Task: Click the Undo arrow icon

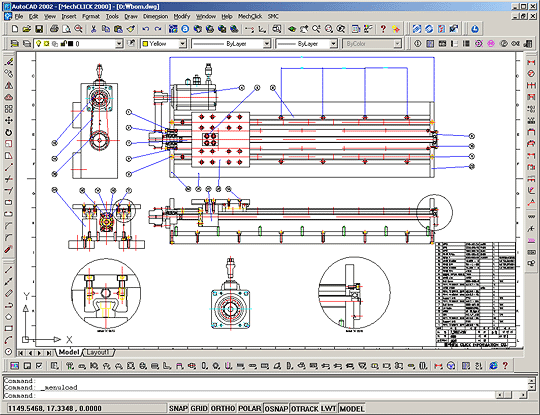Action: point(146,29)
